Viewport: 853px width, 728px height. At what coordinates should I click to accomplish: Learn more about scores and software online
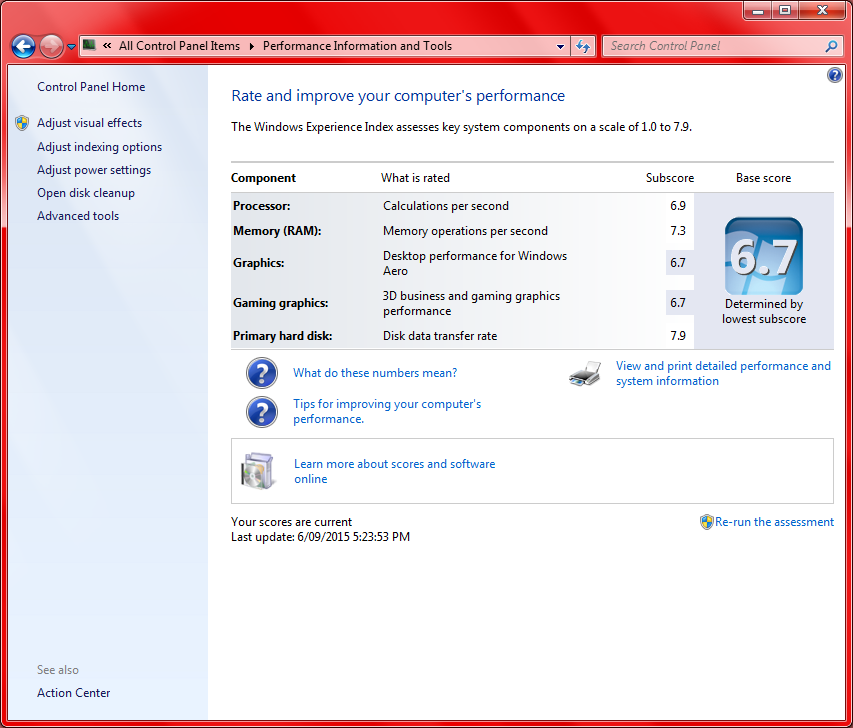click(394, 471)
